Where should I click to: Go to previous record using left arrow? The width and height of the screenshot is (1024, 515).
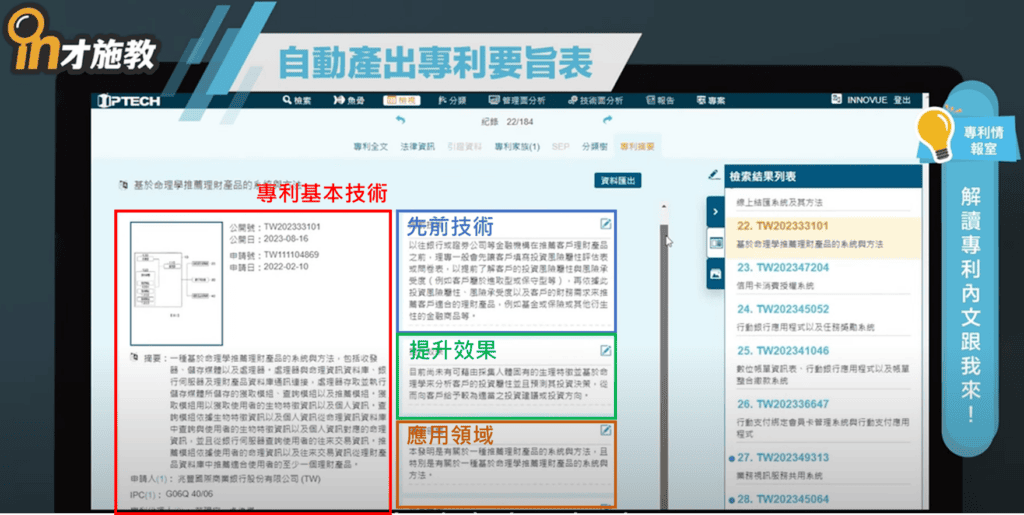(401, 121)
